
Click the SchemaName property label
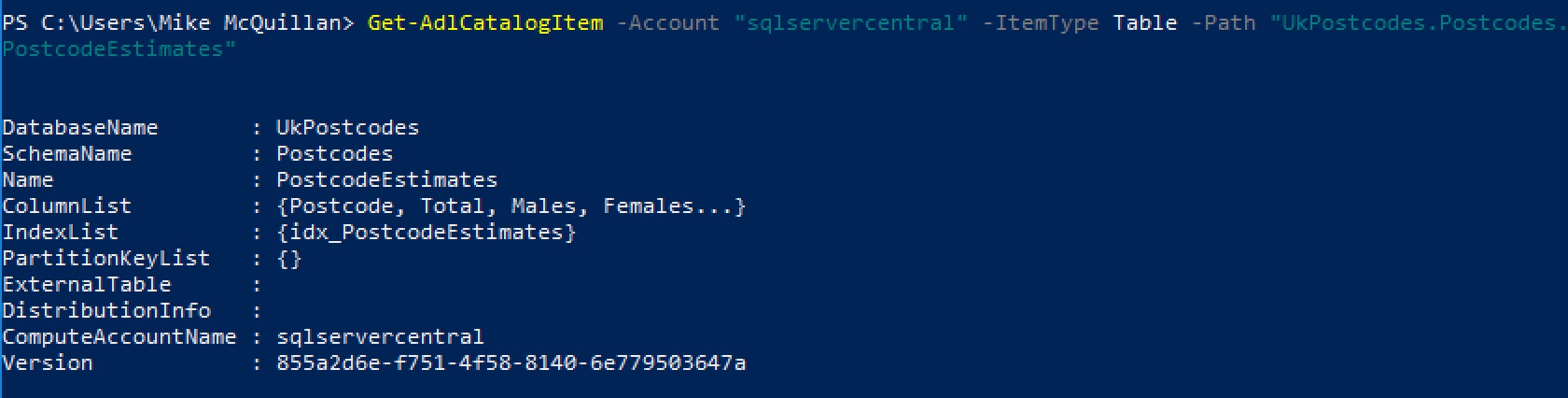point(67,153)
